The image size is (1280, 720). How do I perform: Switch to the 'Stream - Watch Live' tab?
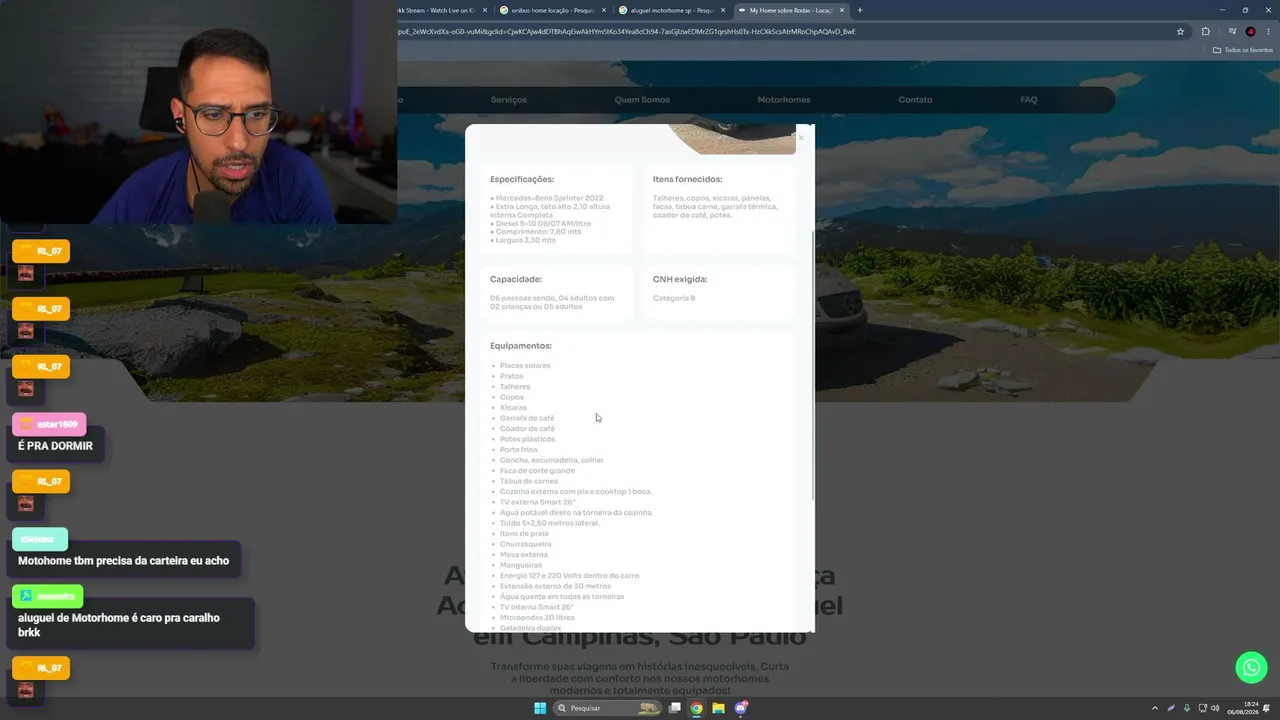[x=444, y=10]
